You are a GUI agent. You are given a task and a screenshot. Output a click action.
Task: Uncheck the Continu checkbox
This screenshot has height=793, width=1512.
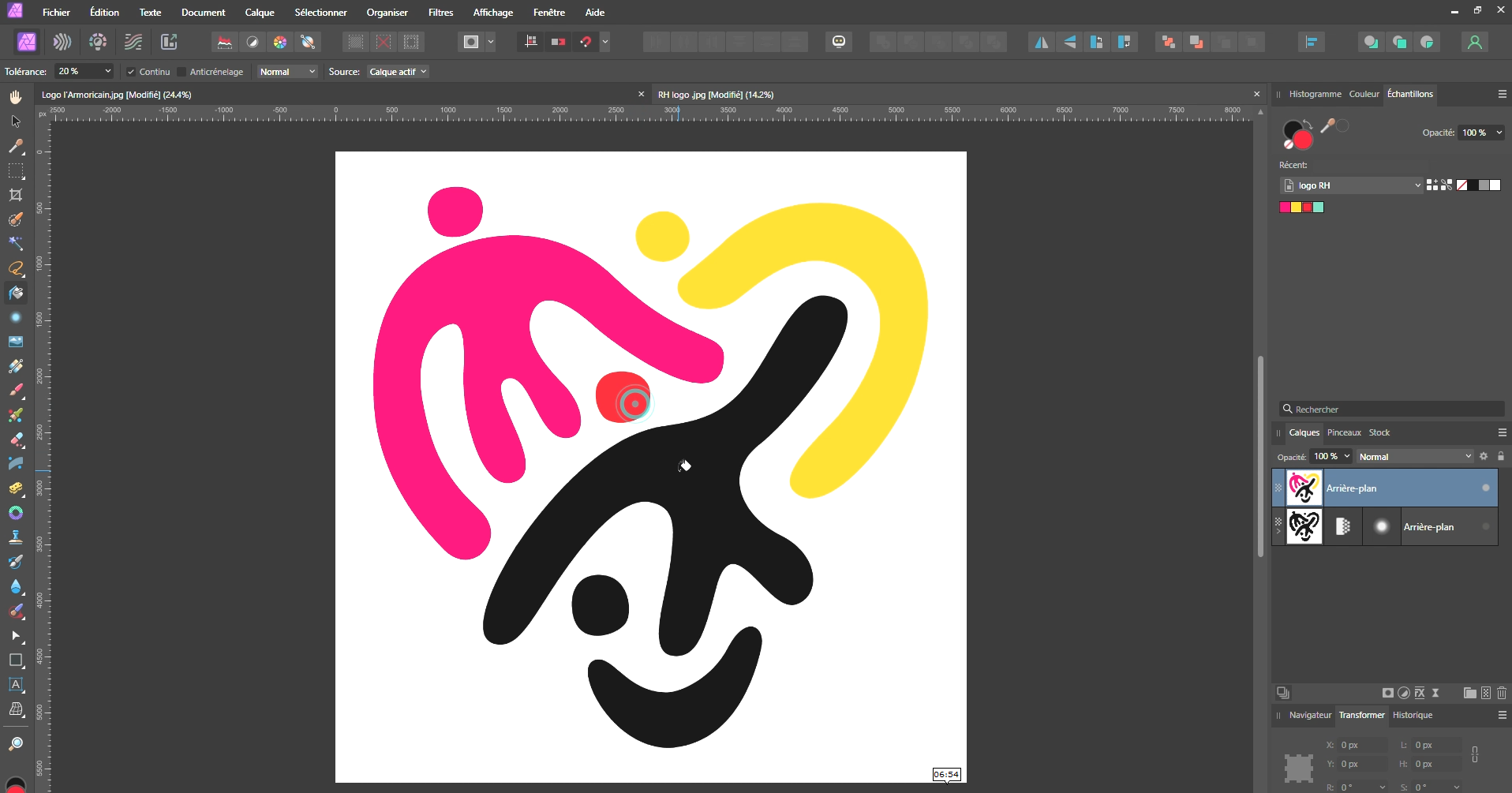[131, 72]
